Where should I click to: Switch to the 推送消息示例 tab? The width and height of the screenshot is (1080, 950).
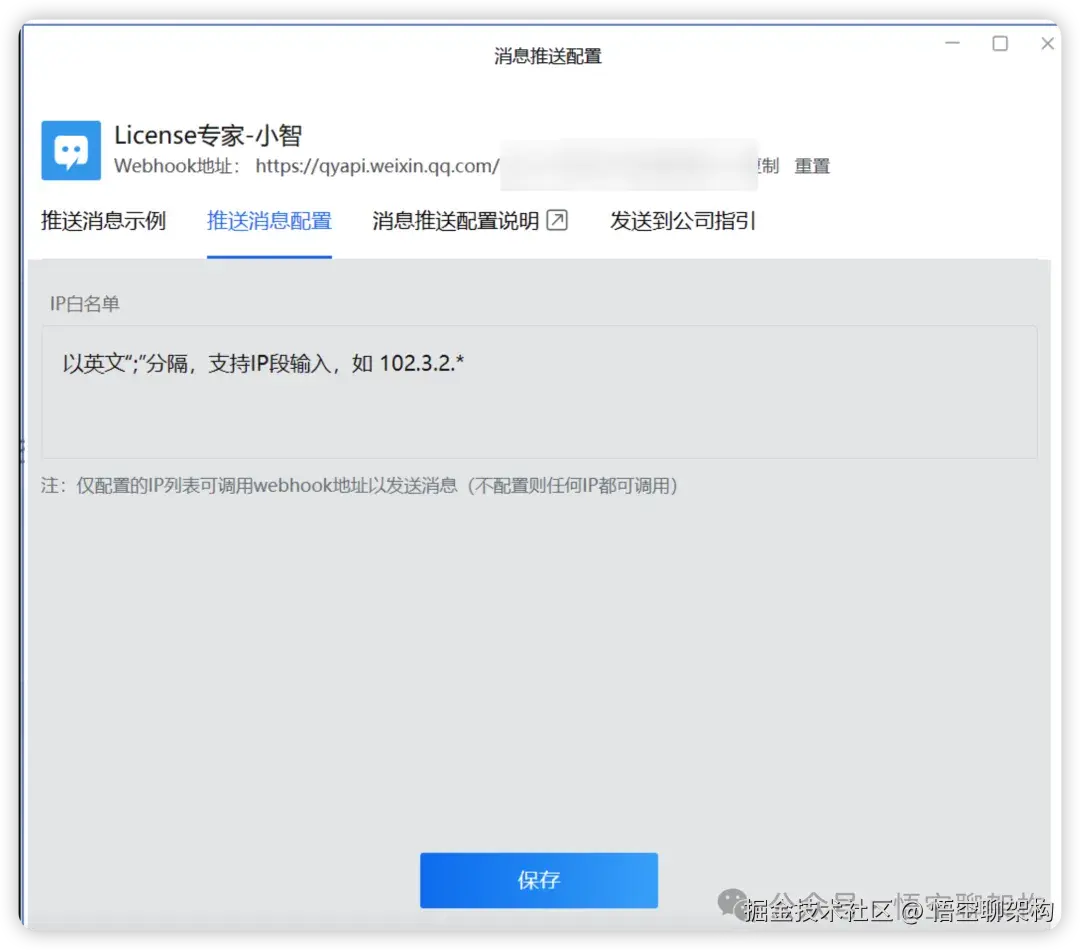103,220
